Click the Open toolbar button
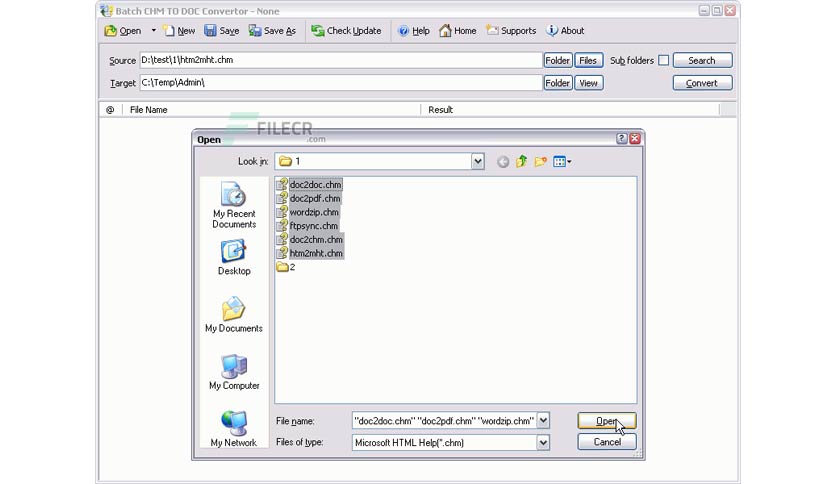This screenshot has width=836, height=484. pyautogui.click(x=123, y=31)
